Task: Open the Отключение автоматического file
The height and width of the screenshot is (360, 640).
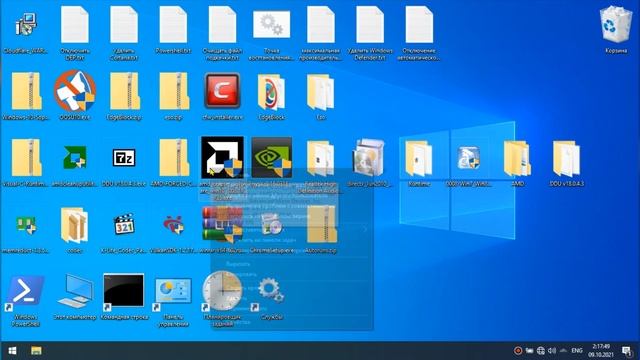Action: click(x=419, y=25)
